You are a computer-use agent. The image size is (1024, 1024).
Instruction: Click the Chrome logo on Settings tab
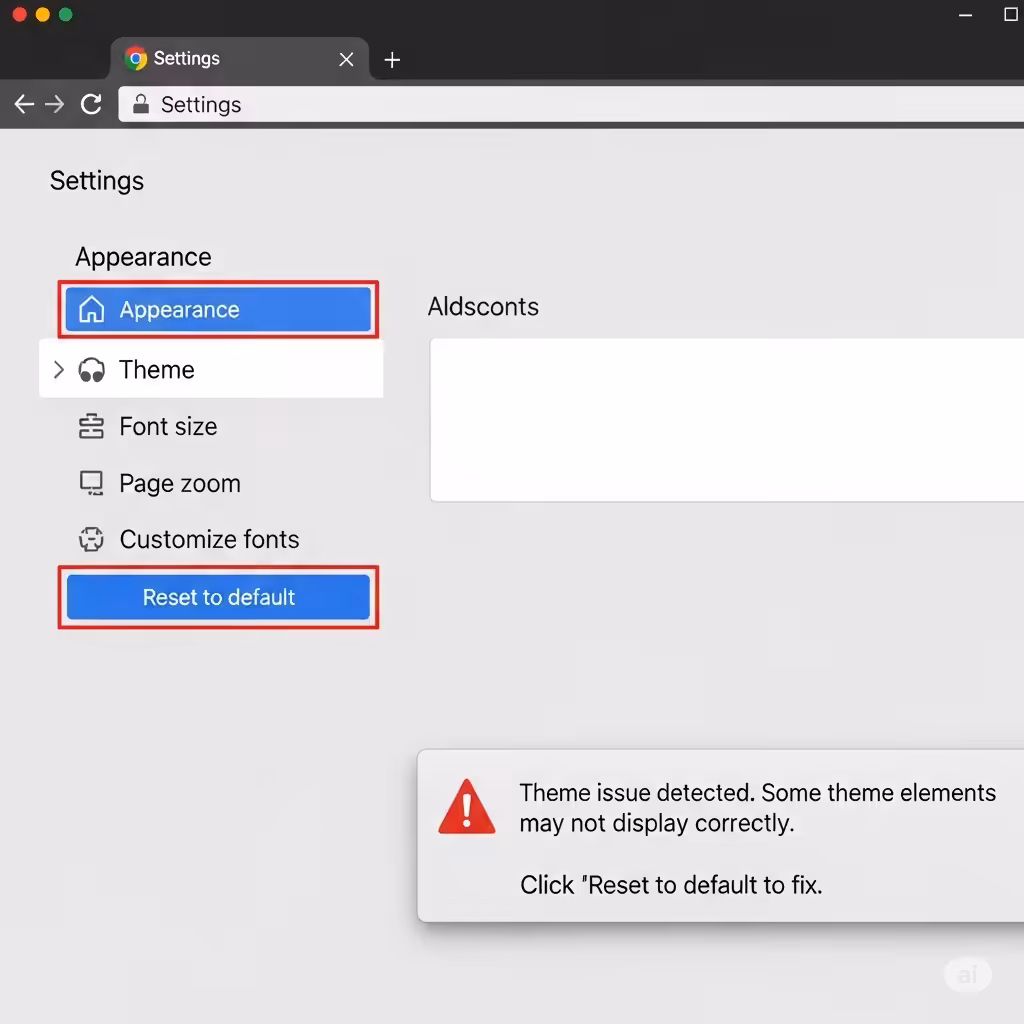click(x=136, y=59)
